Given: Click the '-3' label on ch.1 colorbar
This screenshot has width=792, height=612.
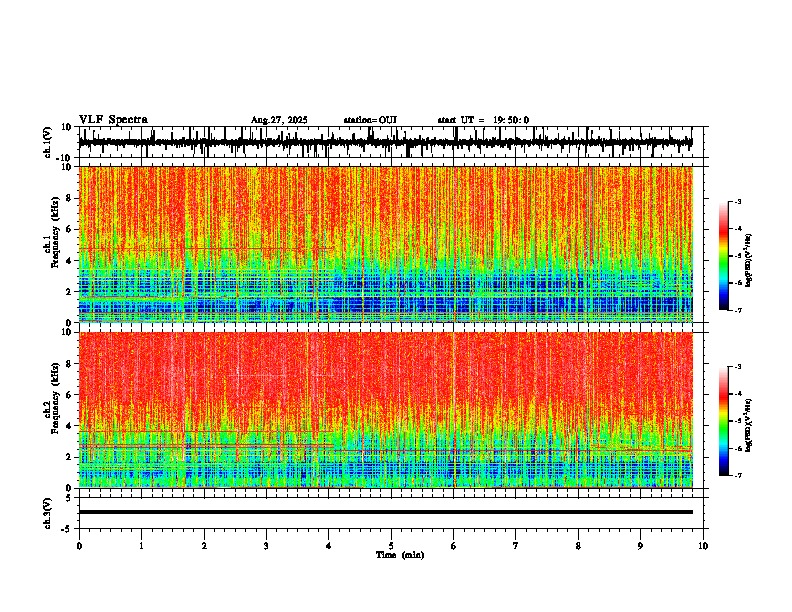Looking at the screenshot, I should [737, 201].
